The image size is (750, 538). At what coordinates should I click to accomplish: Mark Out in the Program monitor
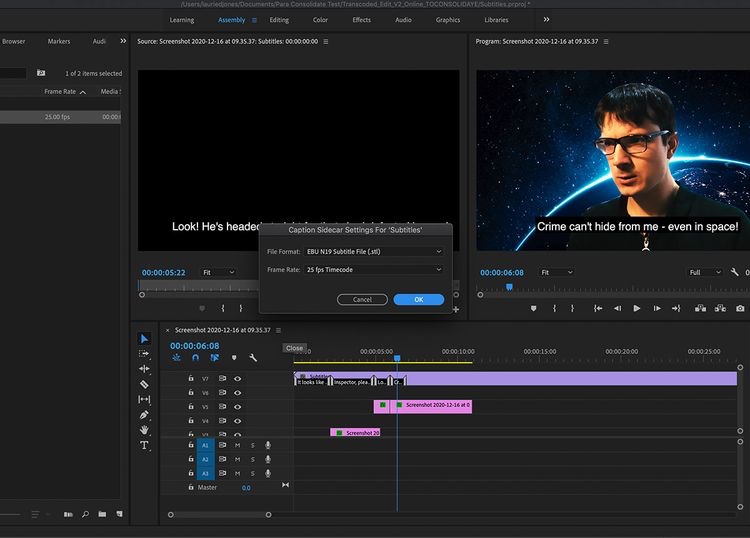(x=572, y=308)
